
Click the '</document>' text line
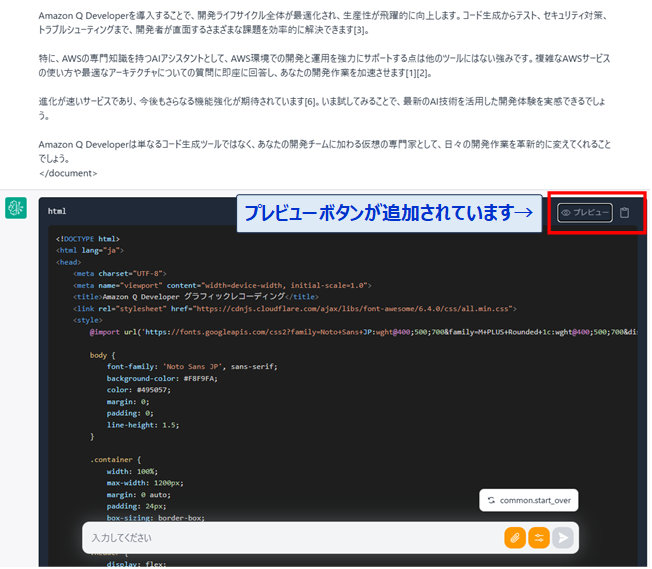coord(68,173)
